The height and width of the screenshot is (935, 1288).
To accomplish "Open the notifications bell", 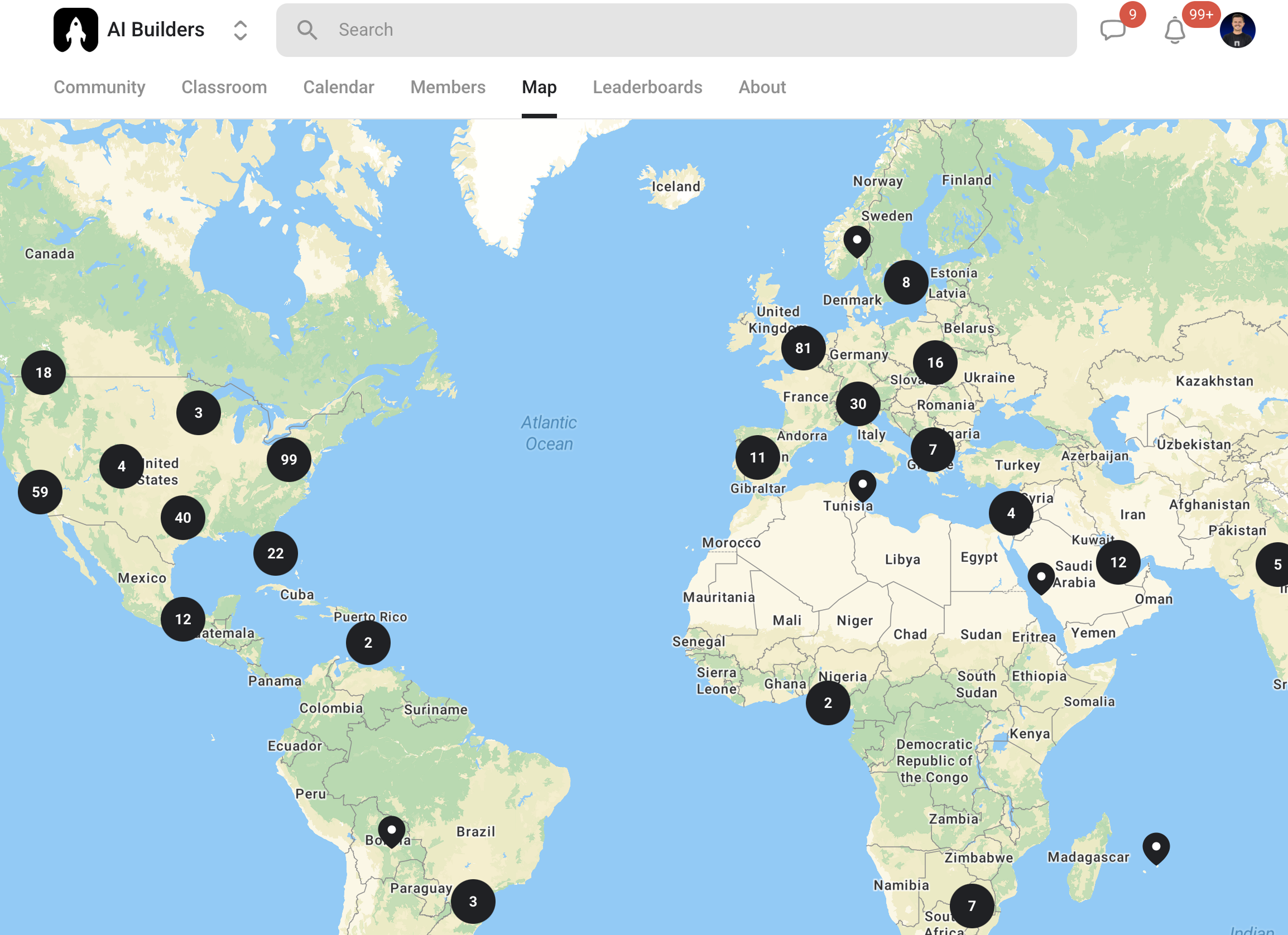I will [1174, 30].
